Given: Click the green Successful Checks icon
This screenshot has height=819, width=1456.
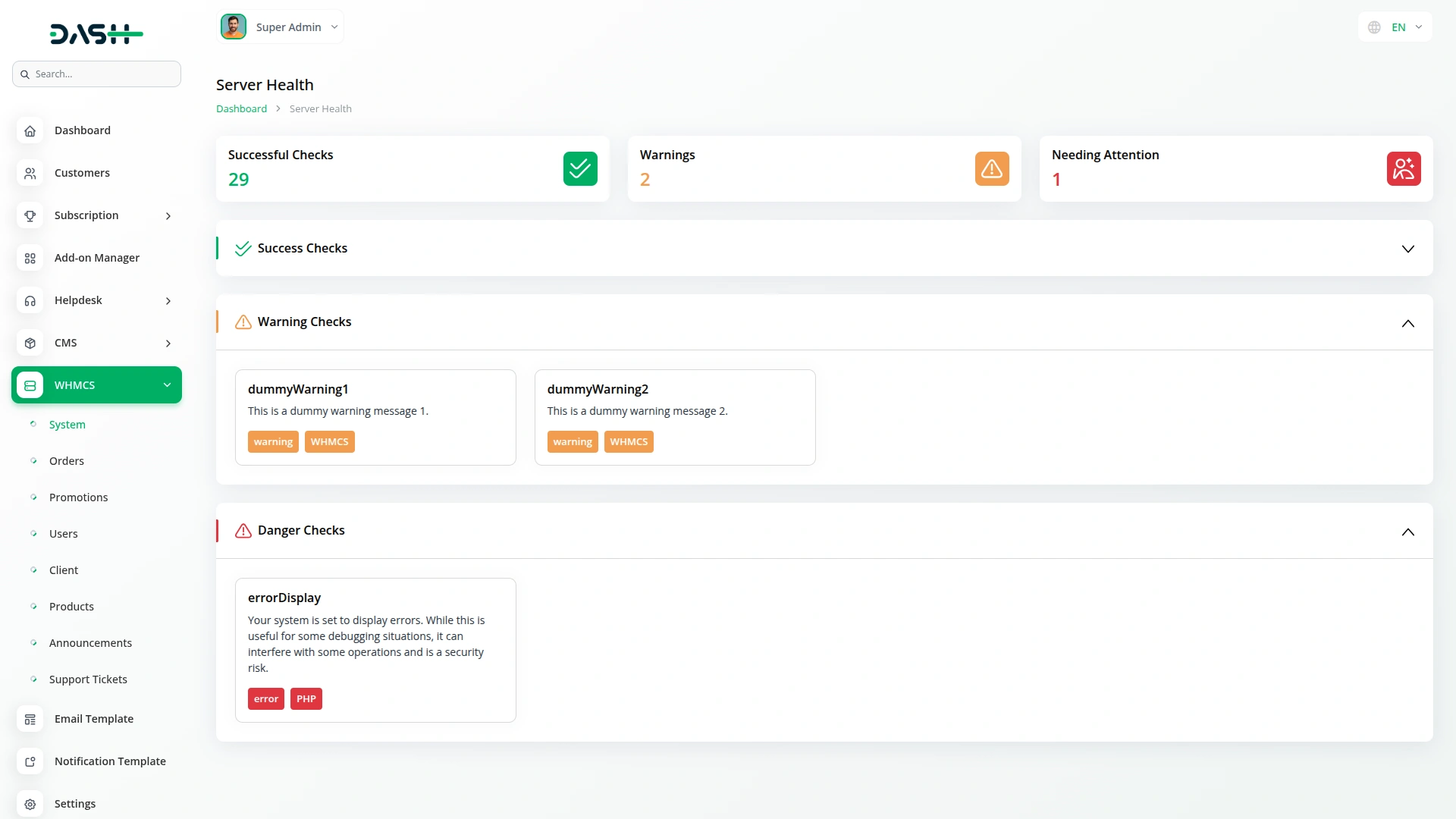Looking at the screenshot, I should pos(579,168).
